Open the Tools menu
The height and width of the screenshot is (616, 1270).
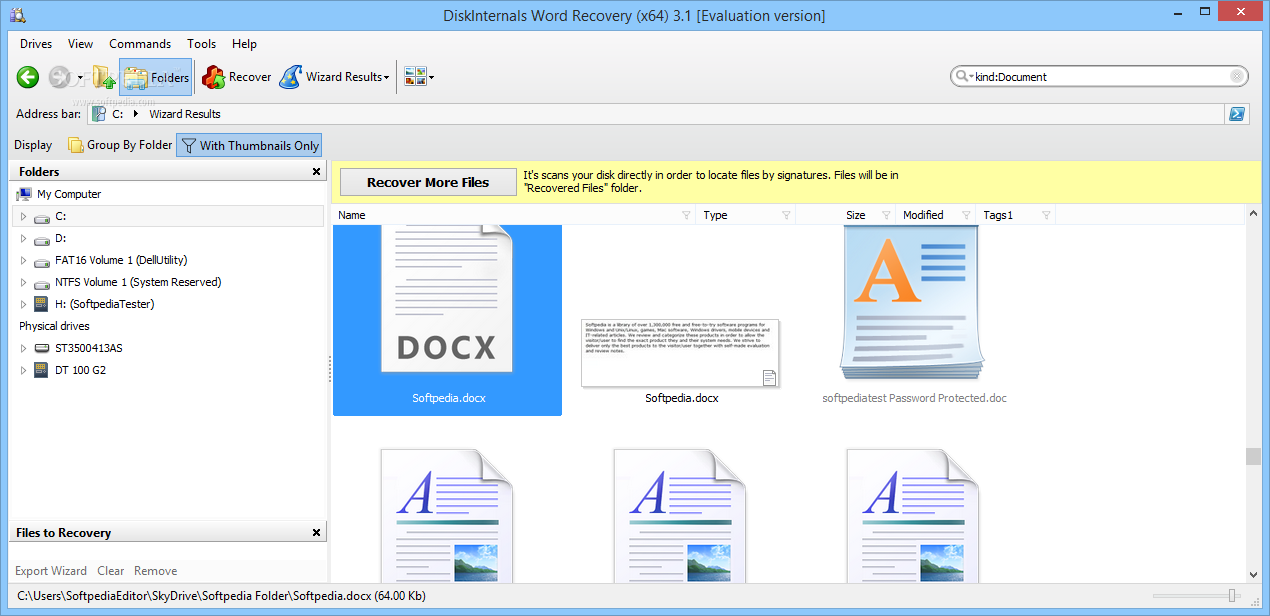pos(201,44)
